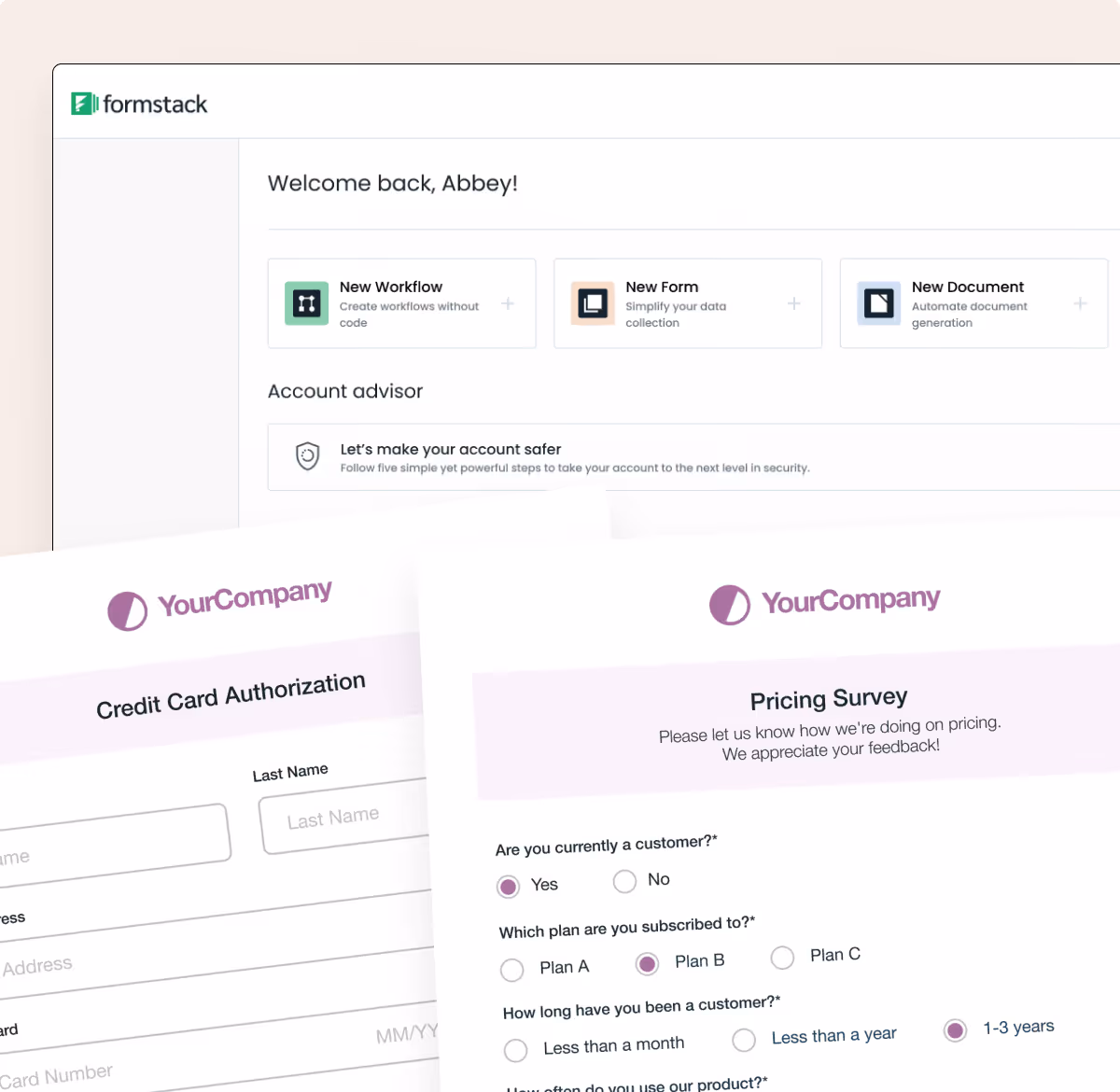
Task: Click the Pricing Survey title
Action: [x=829, y=699]
